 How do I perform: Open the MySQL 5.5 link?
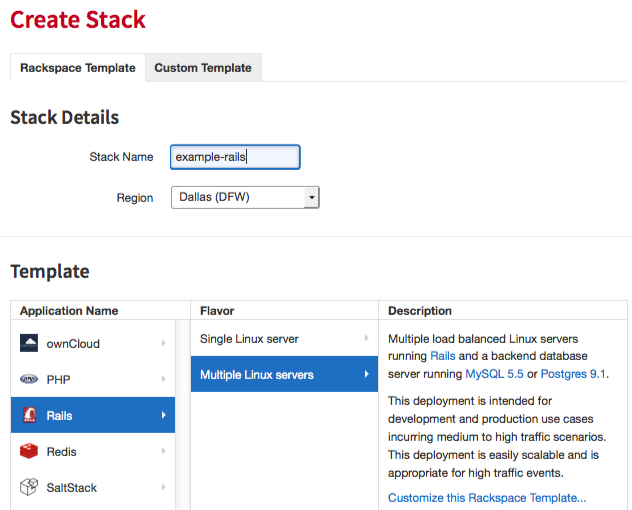(494, 374)
